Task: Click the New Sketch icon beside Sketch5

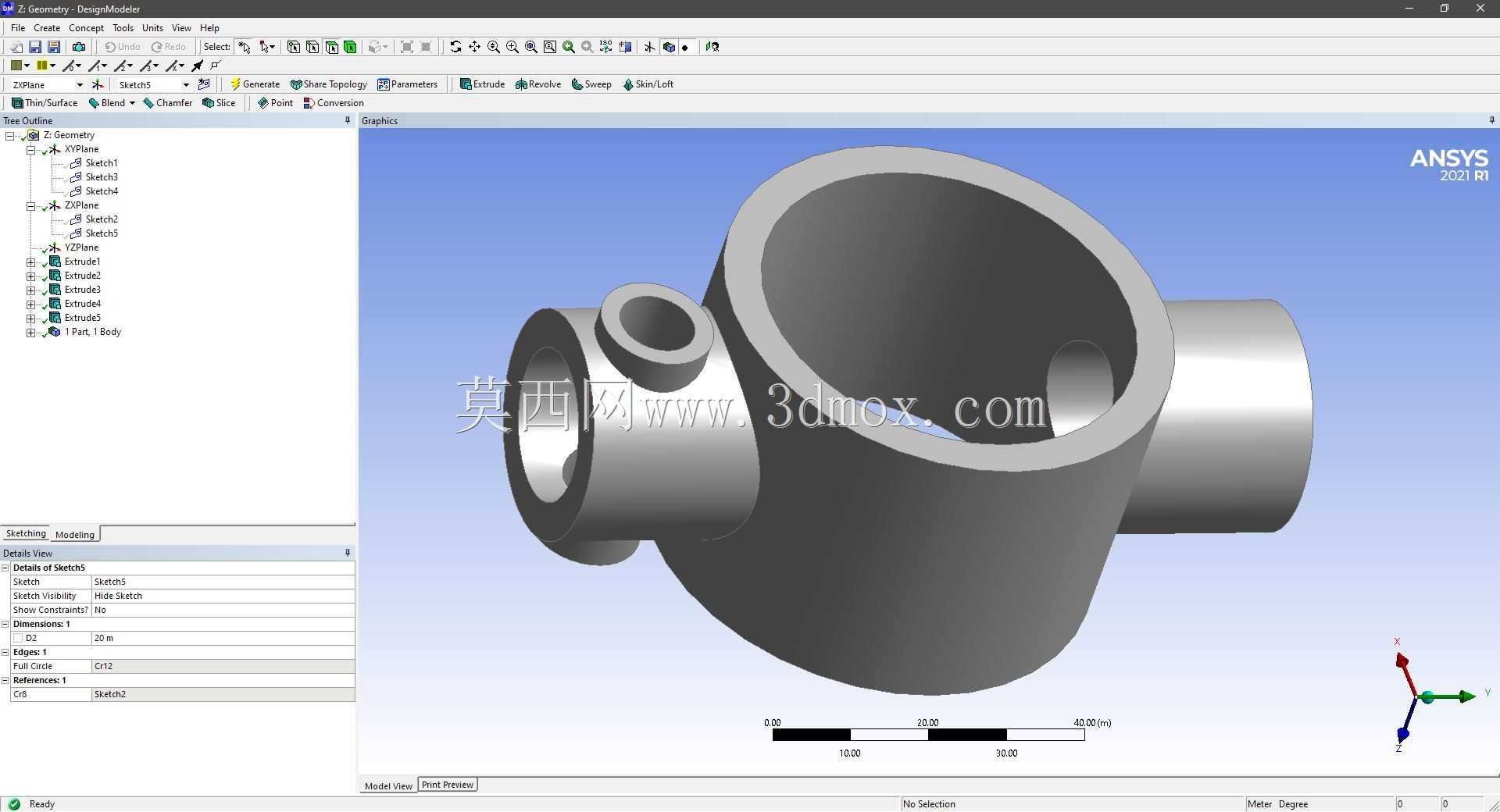Action: coord(205,84)
